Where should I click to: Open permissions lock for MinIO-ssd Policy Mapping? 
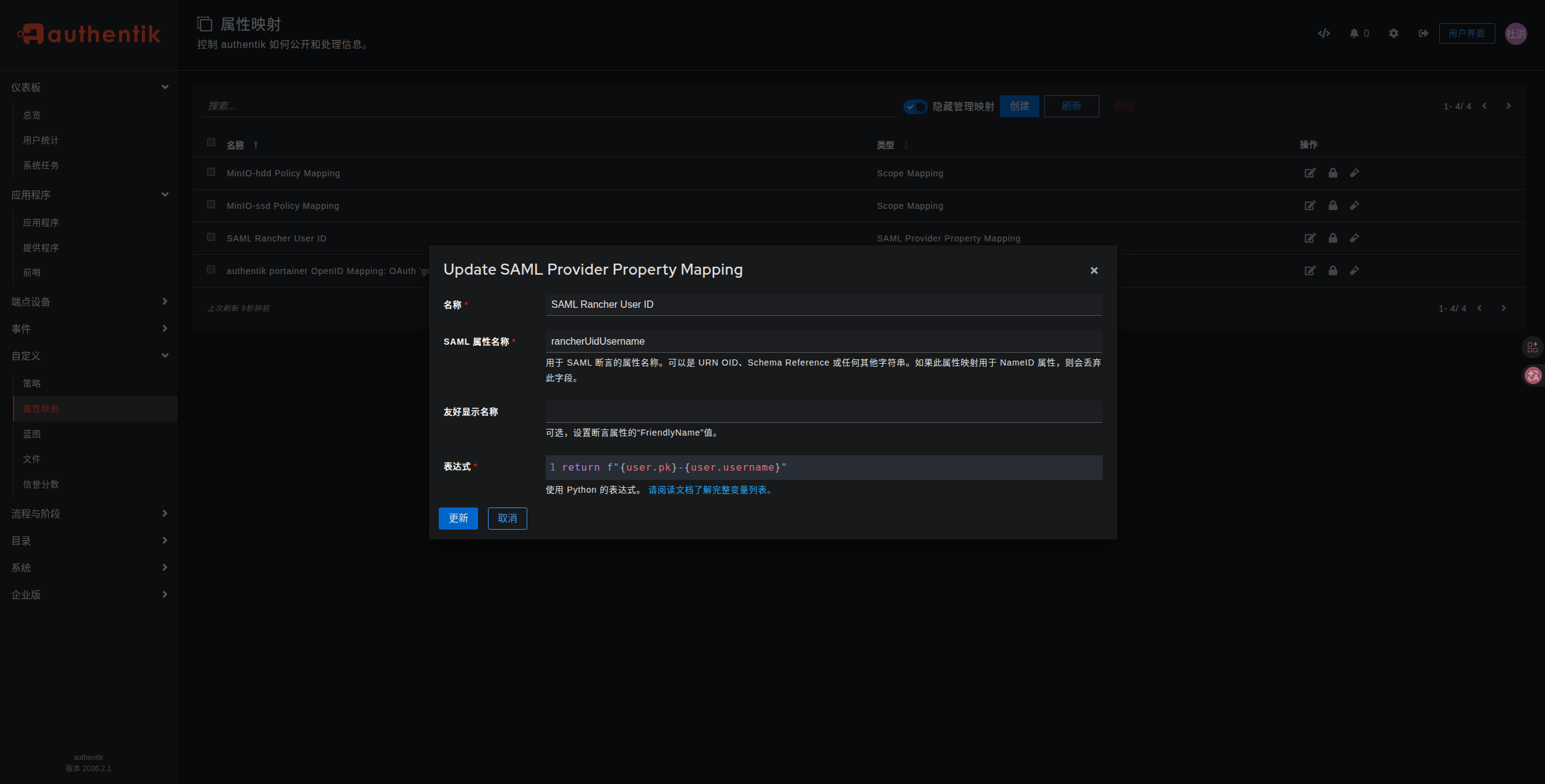(x=1332, y=206)
